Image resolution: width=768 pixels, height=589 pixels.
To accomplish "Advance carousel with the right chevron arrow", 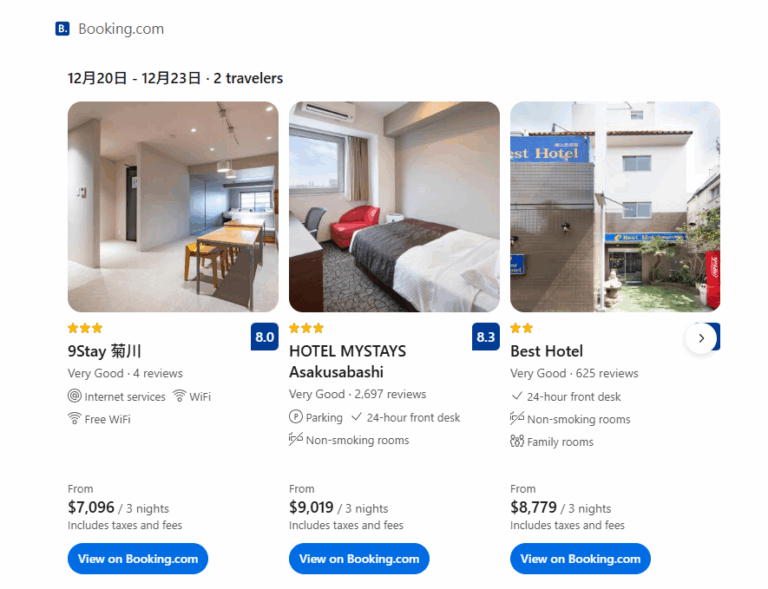I will tap(701, 338).
